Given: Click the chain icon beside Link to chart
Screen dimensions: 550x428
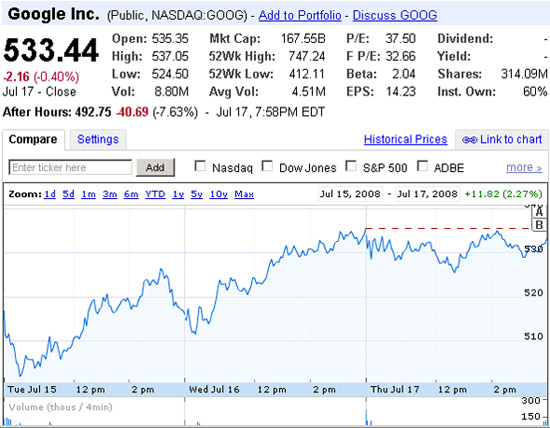Looking at the screenshot, I should tap(469, 140).
